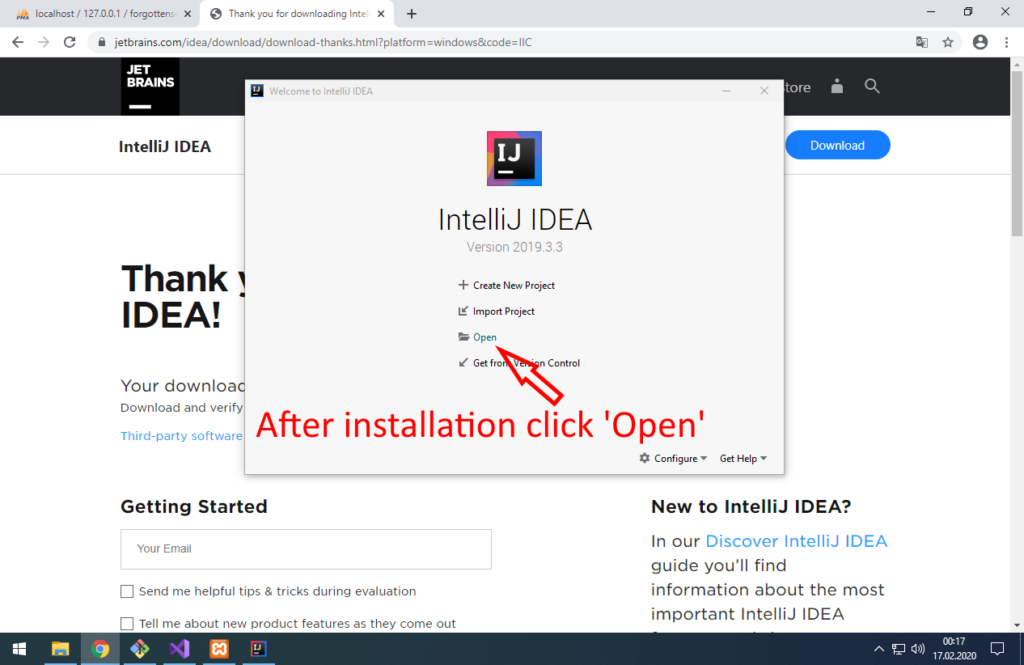Minimize the Welcome to IntelliJ IDEA dialog
The height and width of the screenshot is (665, 1024).
click(726, 91)
